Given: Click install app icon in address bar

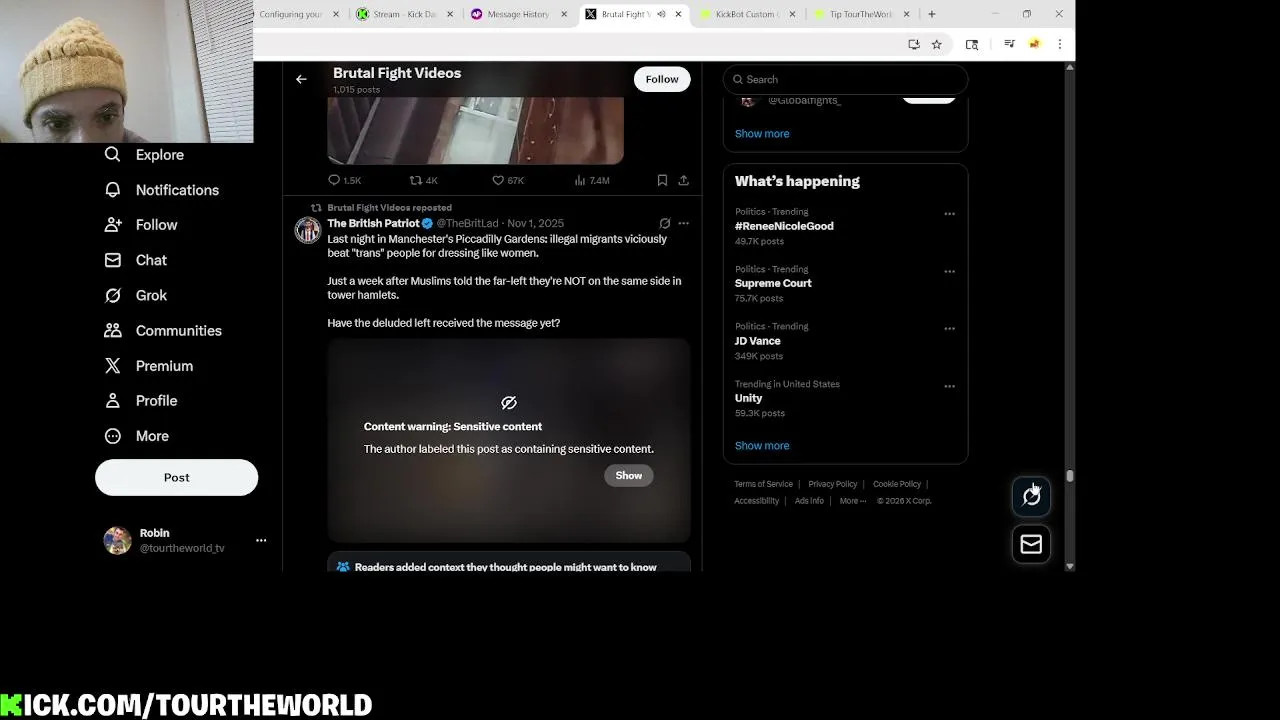Looking at the screenshot, I should (x=913, y=44).
